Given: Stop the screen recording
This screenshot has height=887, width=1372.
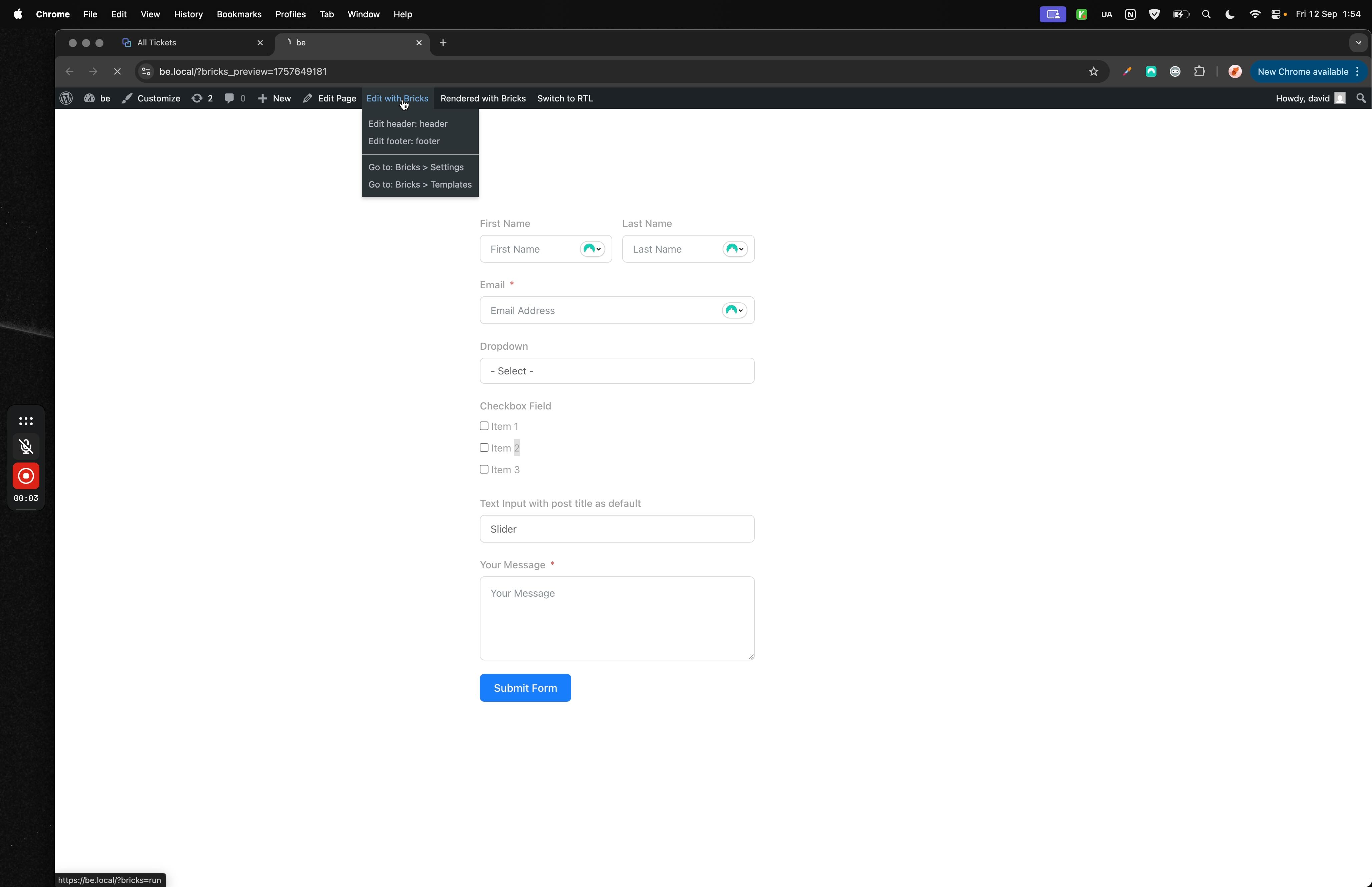Looking at the screenshot, I should pos(26,476).
